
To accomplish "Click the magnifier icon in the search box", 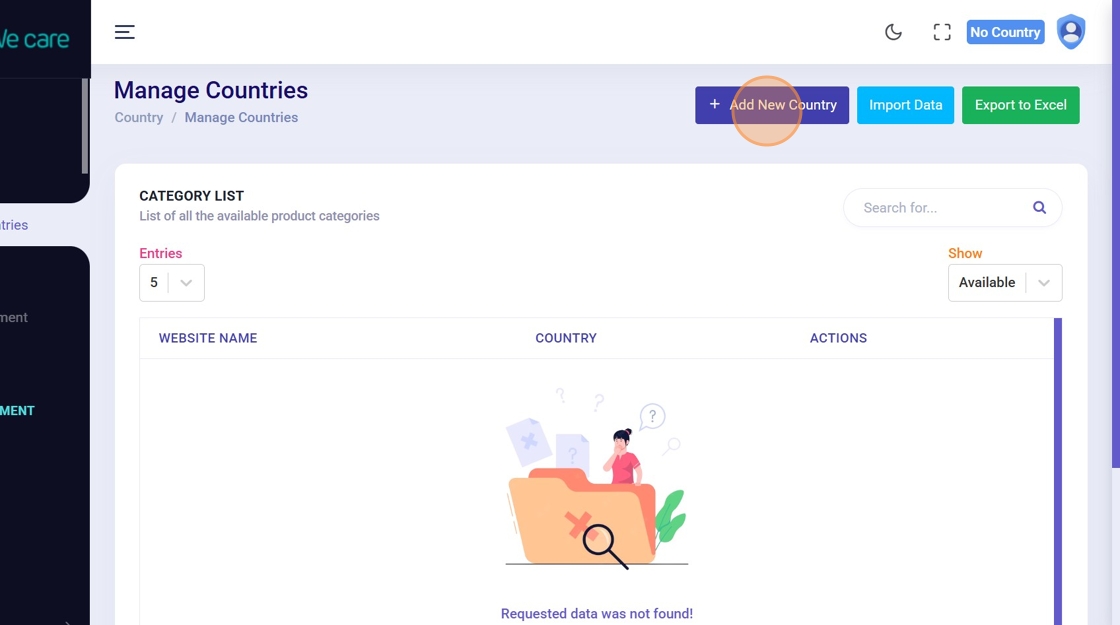I will pos(1039,208).
